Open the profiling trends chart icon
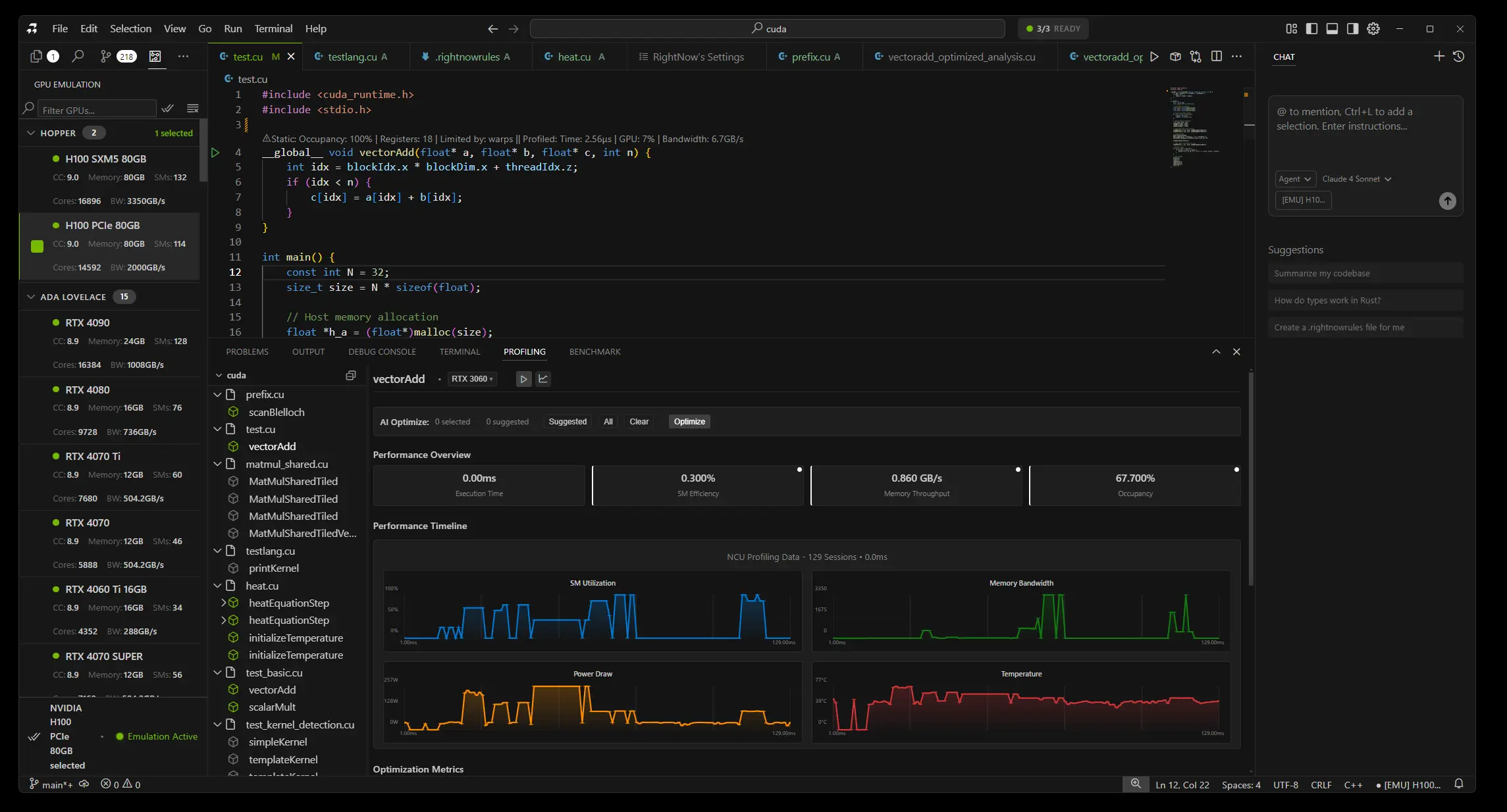The height and width of the screenshot is (812, 1507). coord(544,379)
